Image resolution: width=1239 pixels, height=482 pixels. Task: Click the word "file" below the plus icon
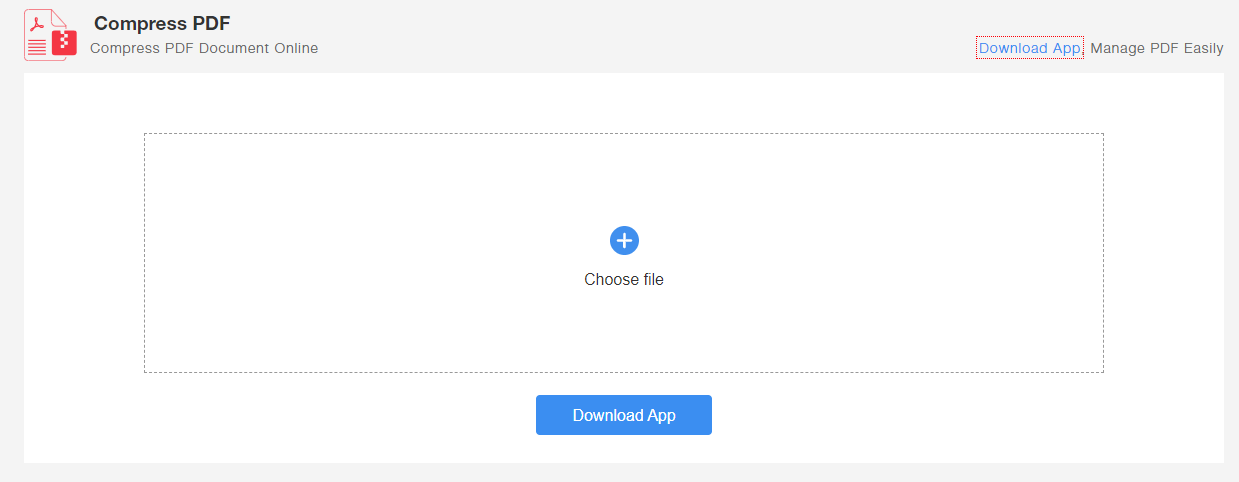652,280
